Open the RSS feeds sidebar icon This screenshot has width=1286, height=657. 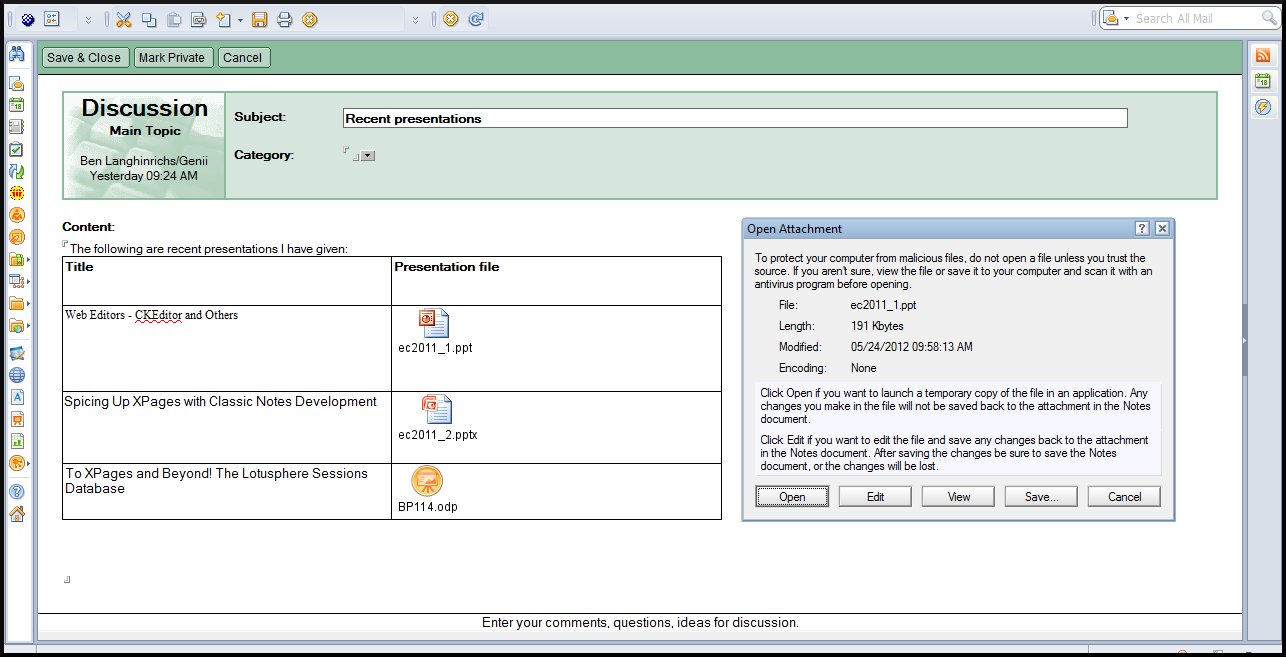[1263, 56]
